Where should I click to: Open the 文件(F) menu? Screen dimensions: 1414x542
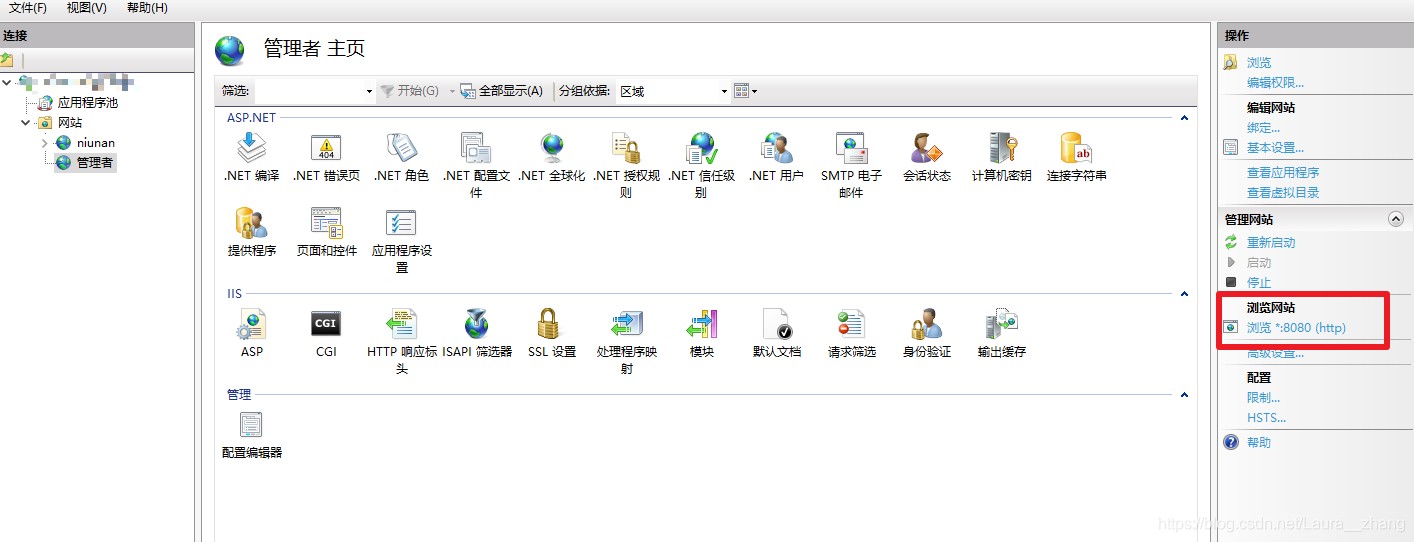click(28, 8)
